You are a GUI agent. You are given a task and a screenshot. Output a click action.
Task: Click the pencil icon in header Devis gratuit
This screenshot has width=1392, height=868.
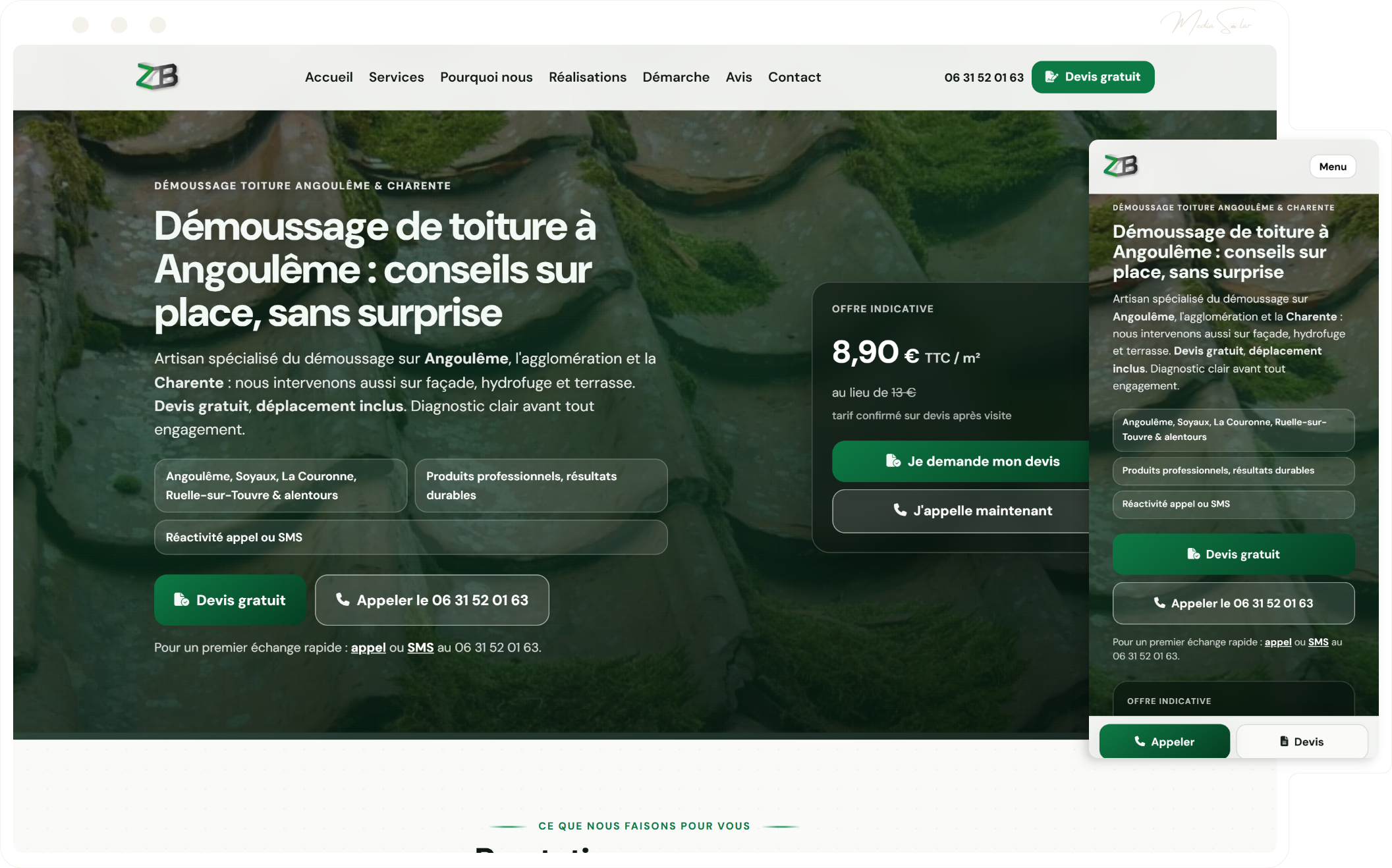(x=1051, y=77)
